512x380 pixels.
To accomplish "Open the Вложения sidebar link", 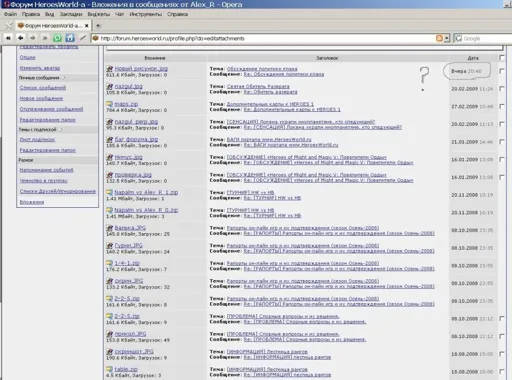I will [x=32, y=202].
